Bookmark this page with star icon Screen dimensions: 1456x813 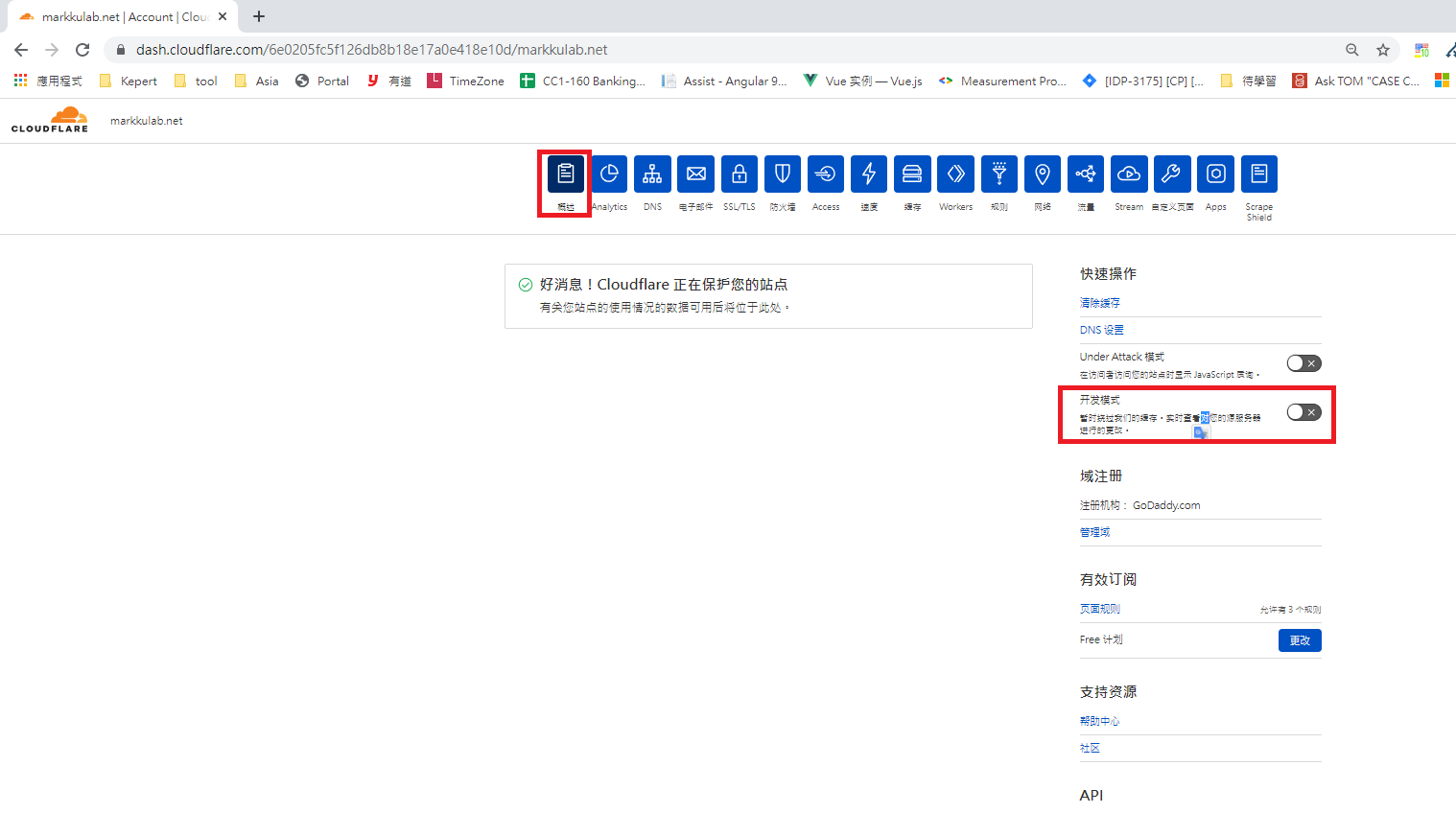tap(1382, 50)
